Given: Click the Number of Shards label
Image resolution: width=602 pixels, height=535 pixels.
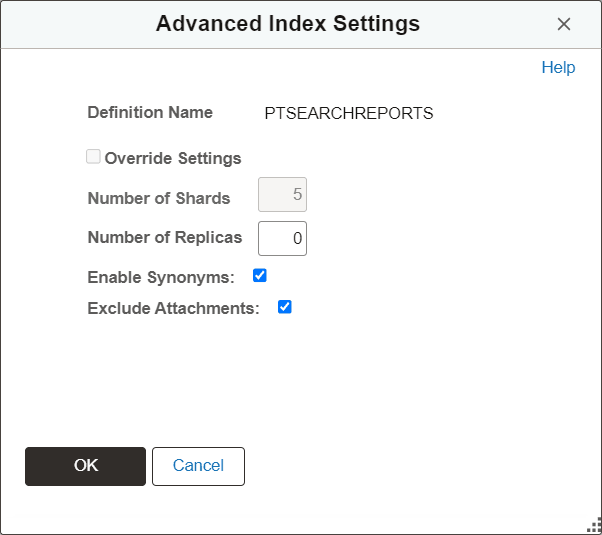Looking at the screenshot, I should [159, 199].
